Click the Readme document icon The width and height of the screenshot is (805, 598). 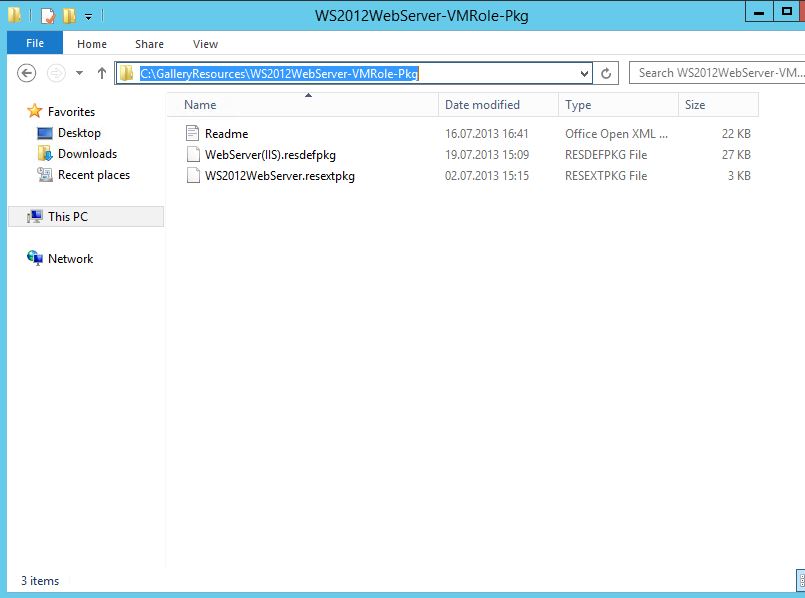pos(193,133)
